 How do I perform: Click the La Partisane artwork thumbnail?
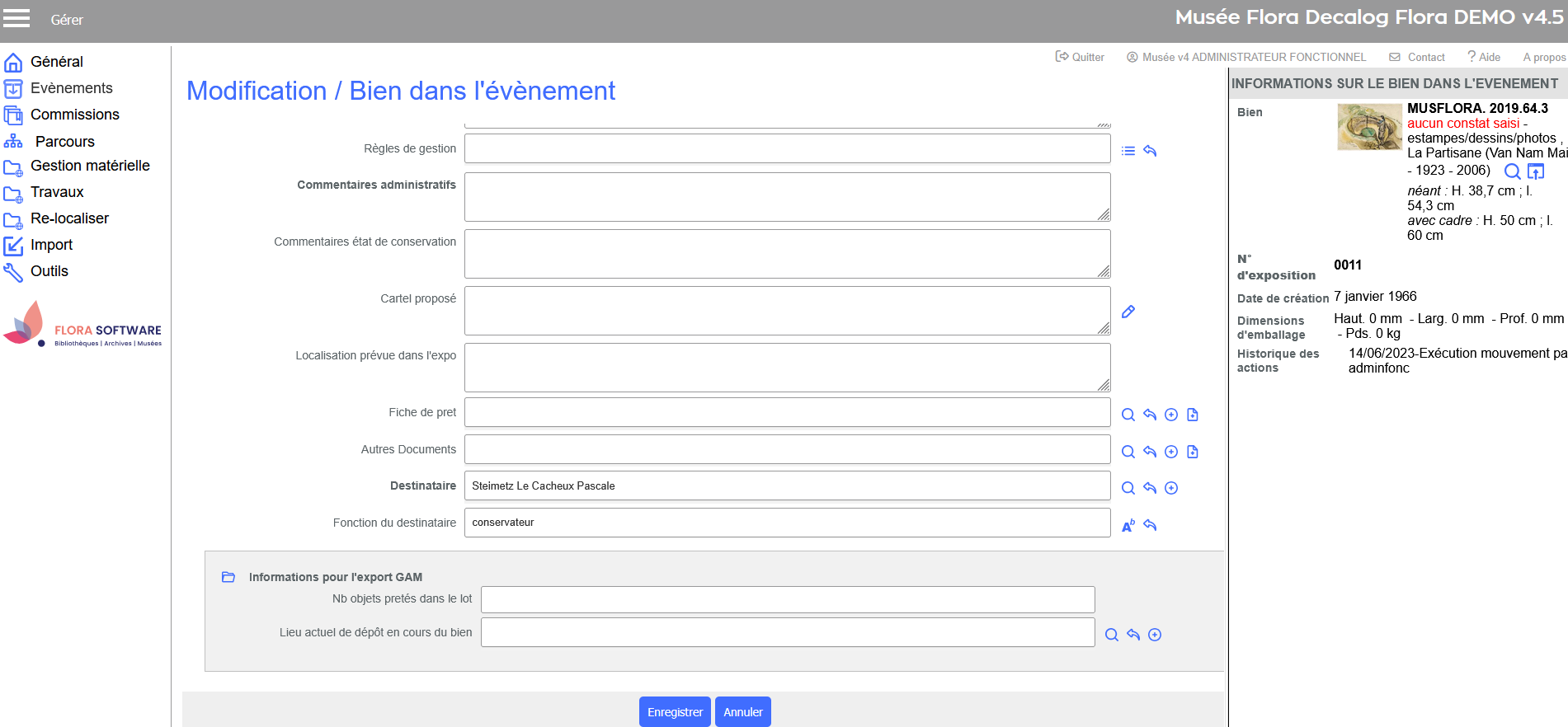(1369, 127)
